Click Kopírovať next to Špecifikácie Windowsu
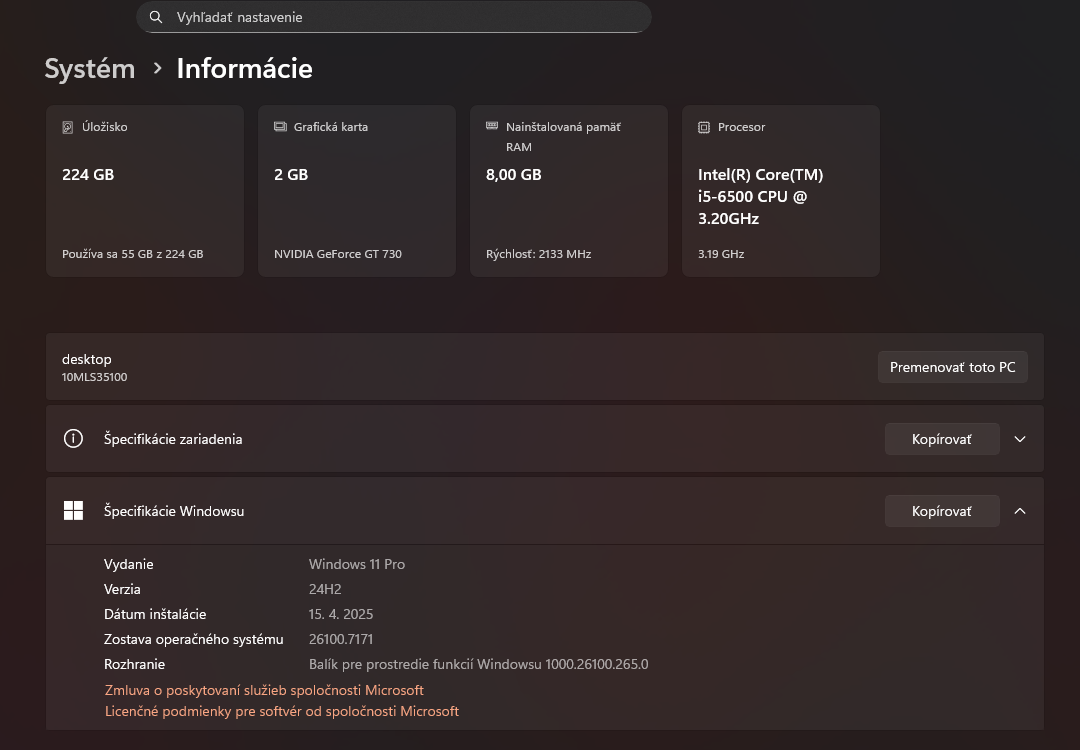Viewport: 1080px width, 750px height. 941,510
